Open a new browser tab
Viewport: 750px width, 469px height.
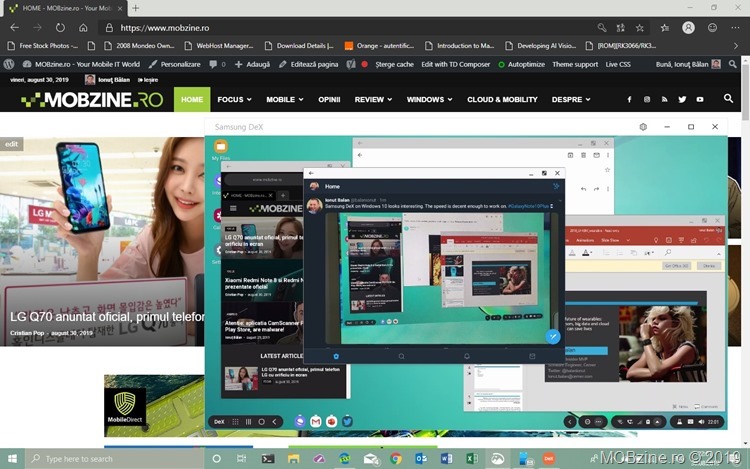tap(136, 8)
